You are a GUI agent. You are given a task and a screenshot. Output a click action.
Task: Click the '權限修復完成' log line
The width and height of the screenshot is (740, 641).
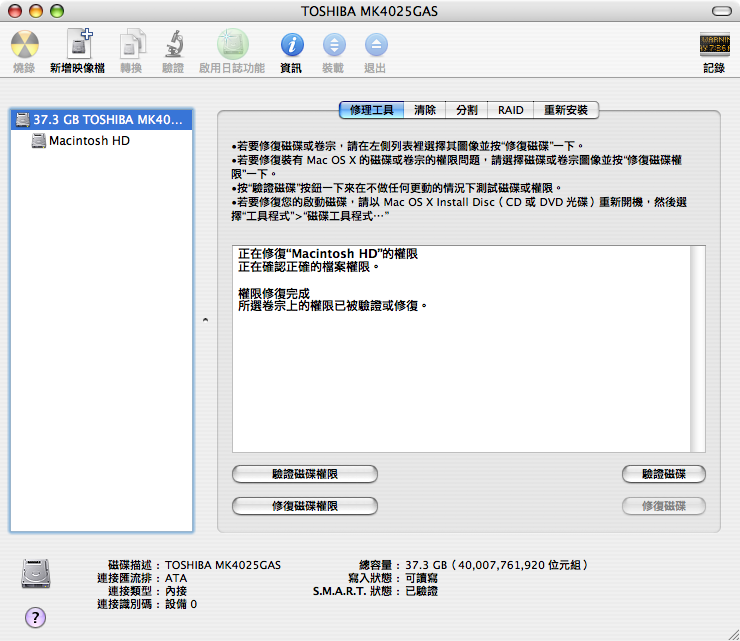274,294
